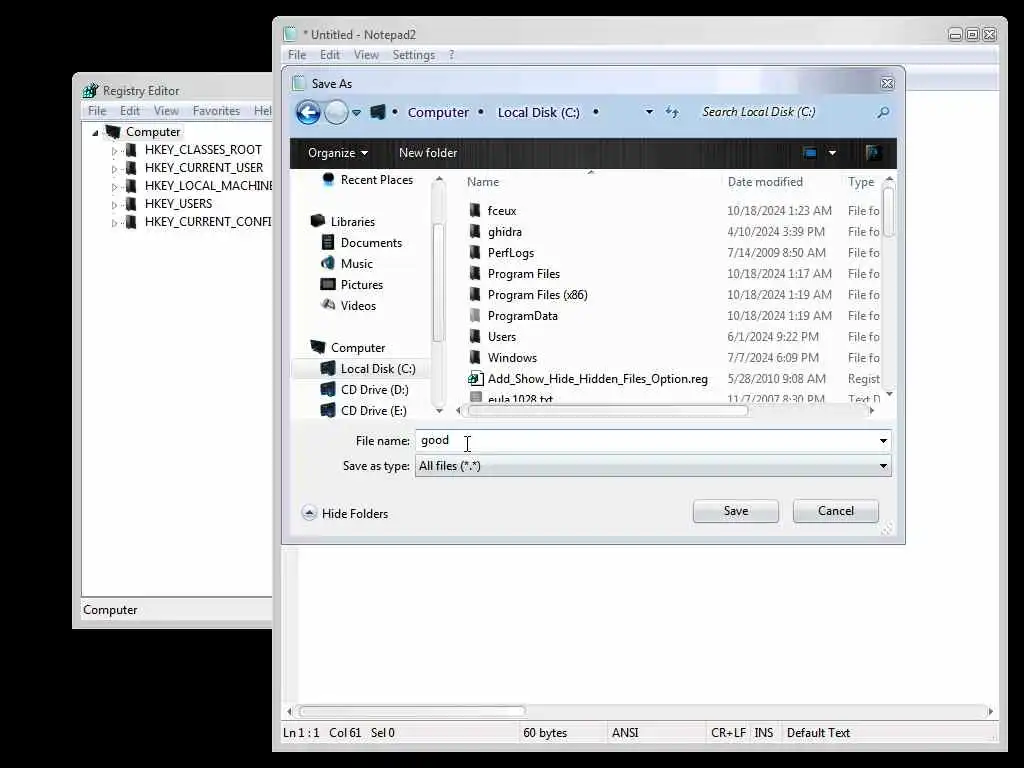Select the ProgramData folder icon

click(x=475, y=315)
